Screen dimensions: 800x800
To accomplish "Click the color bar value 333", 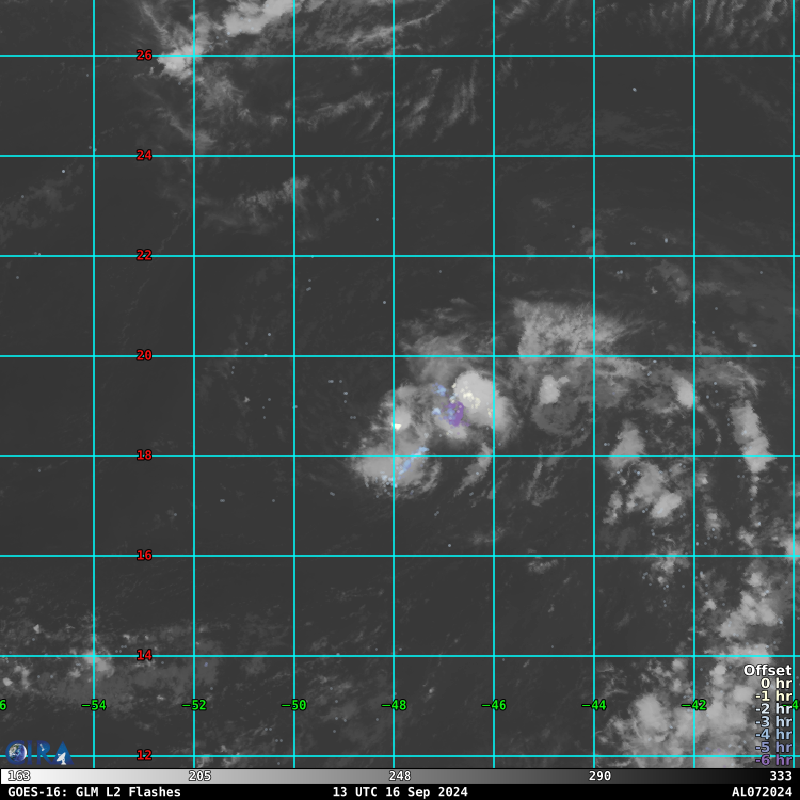I will [x=780, y=776].
